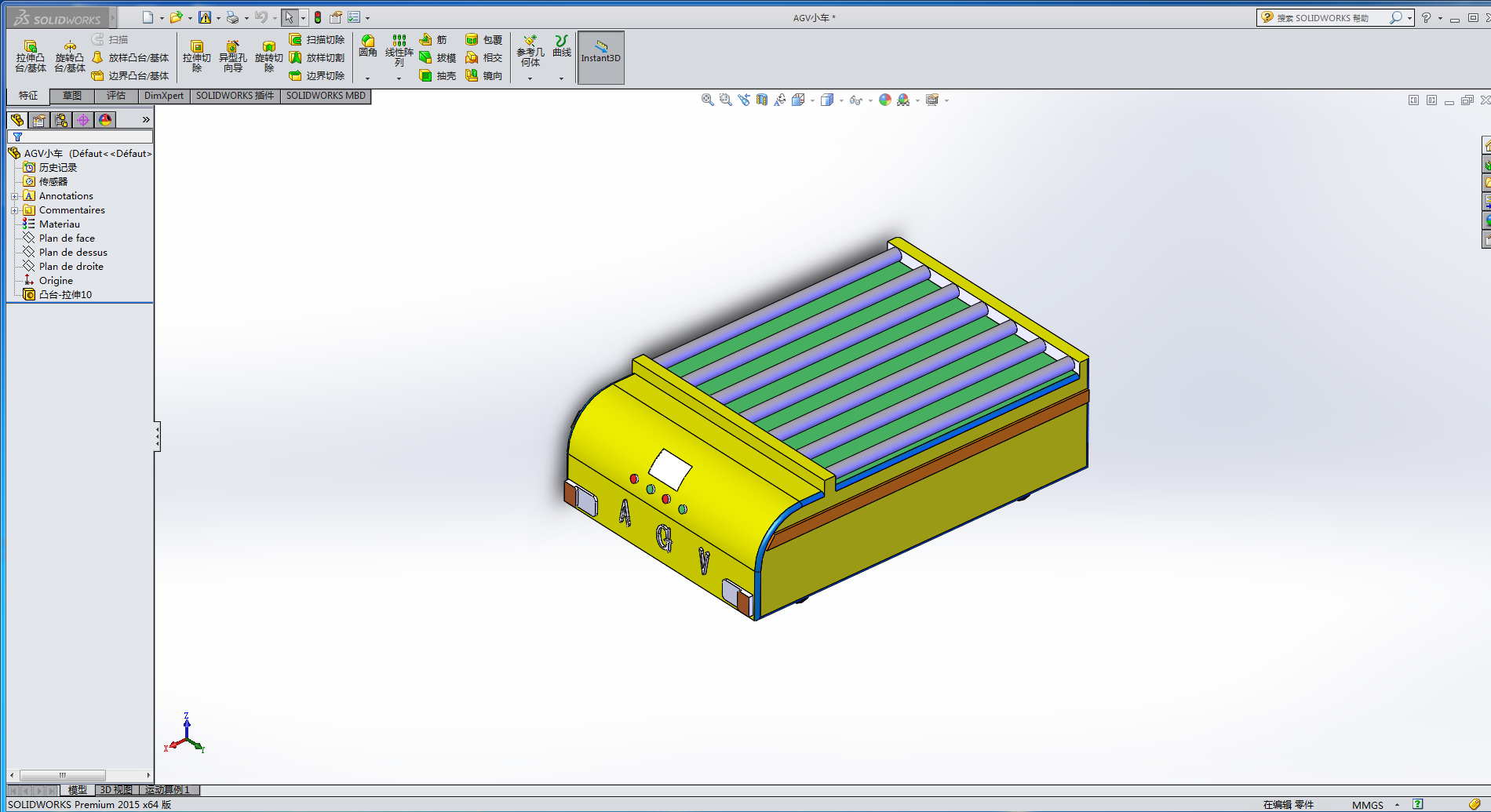The image size is (1491, 812).
Task: Select the 边界切除 boundary cut tool
Action: point(317,75)
